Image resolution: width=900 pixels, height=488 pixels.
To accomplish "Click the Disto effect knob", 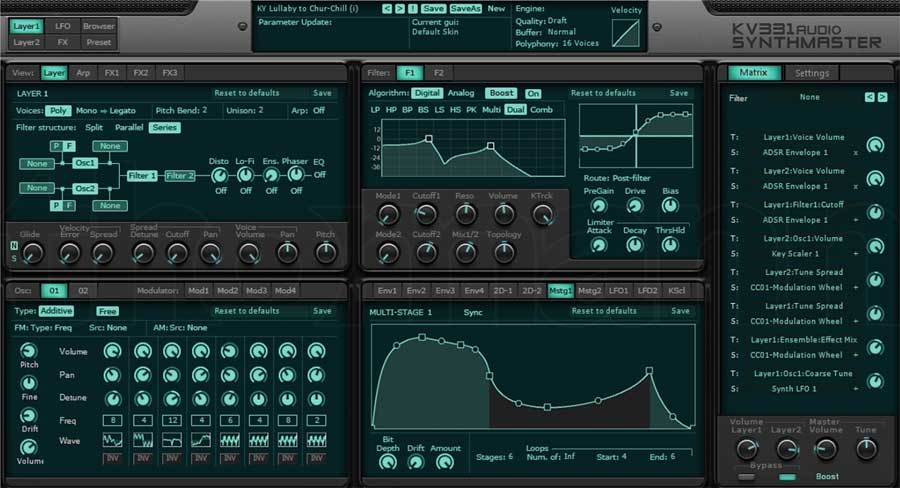I will [220, 175].
